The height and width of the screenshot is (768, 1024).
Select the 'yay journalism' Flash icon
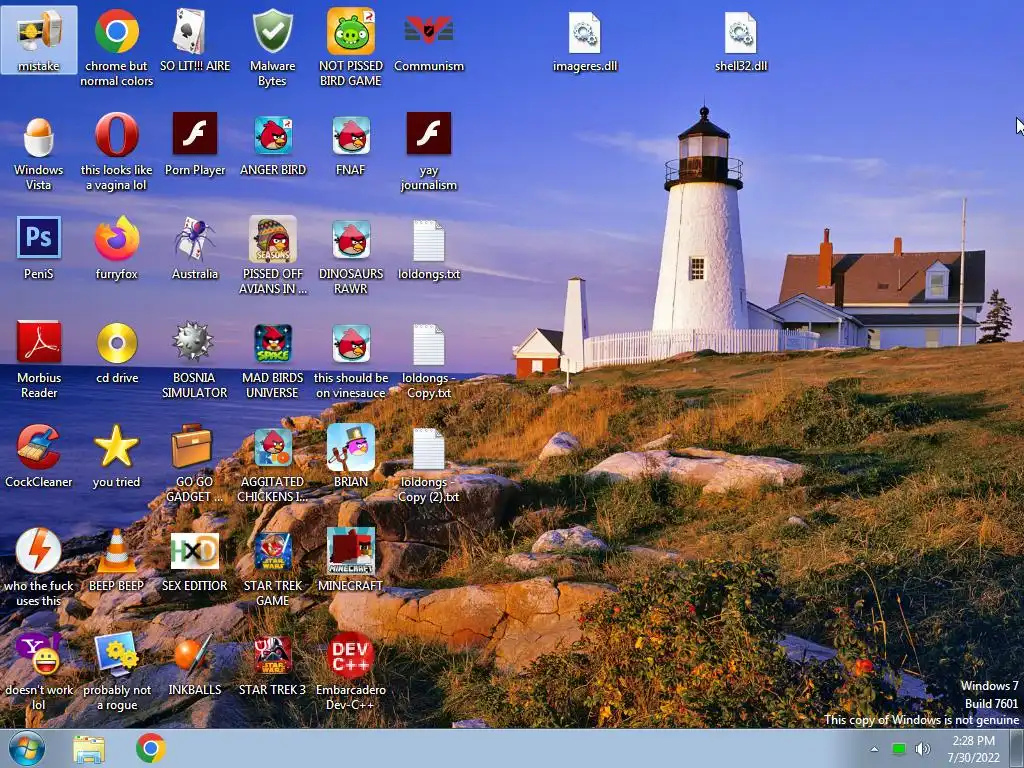coord(428,153)
